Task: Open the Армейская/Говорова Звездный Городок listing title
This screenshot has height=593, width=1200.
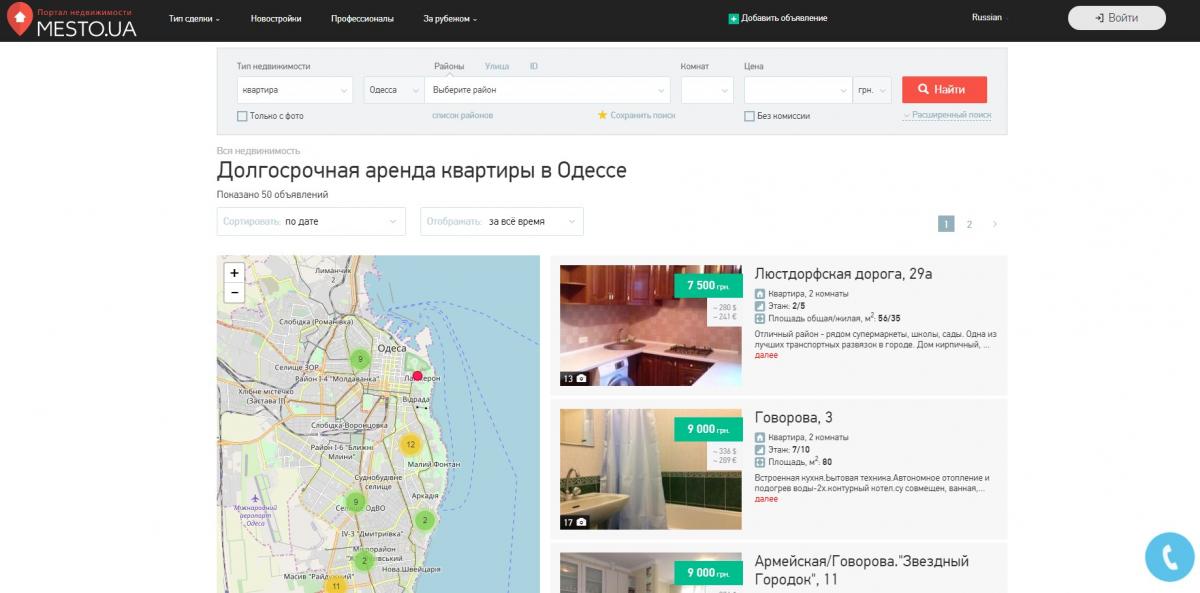Action: pyautogui.click(x=862, y=570)
